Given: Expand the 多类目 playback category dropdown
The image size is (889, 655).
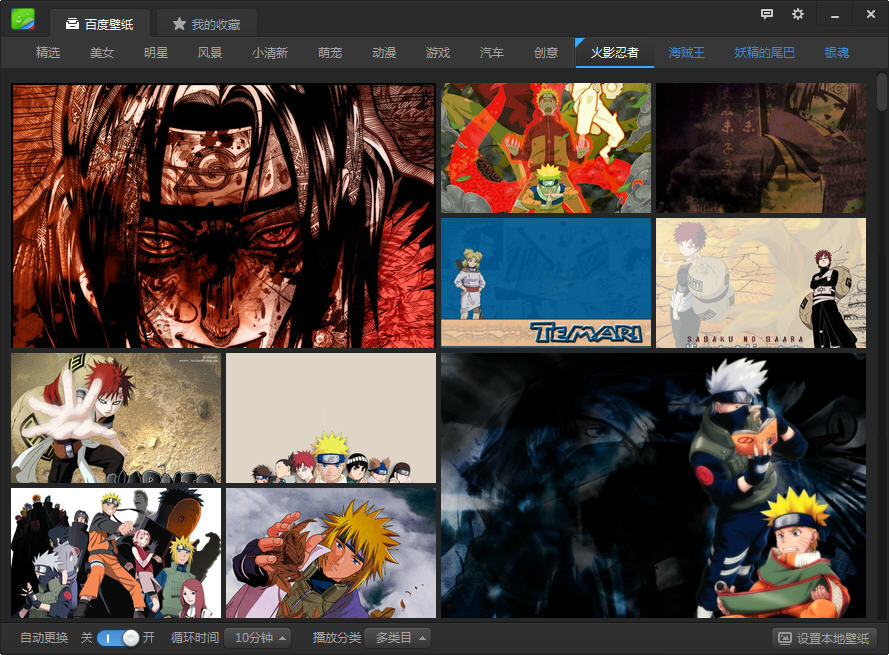Looking at the screenshot, I should [397, 638].
